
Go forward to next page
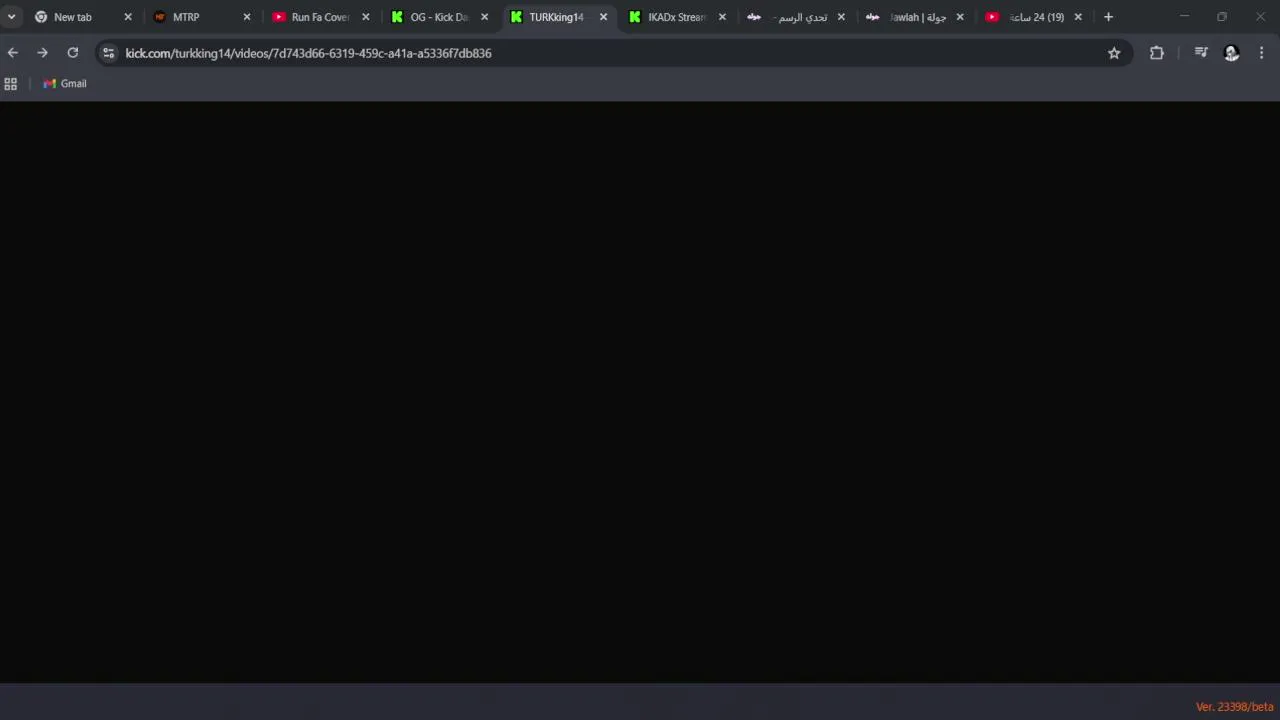pos(42,53)
